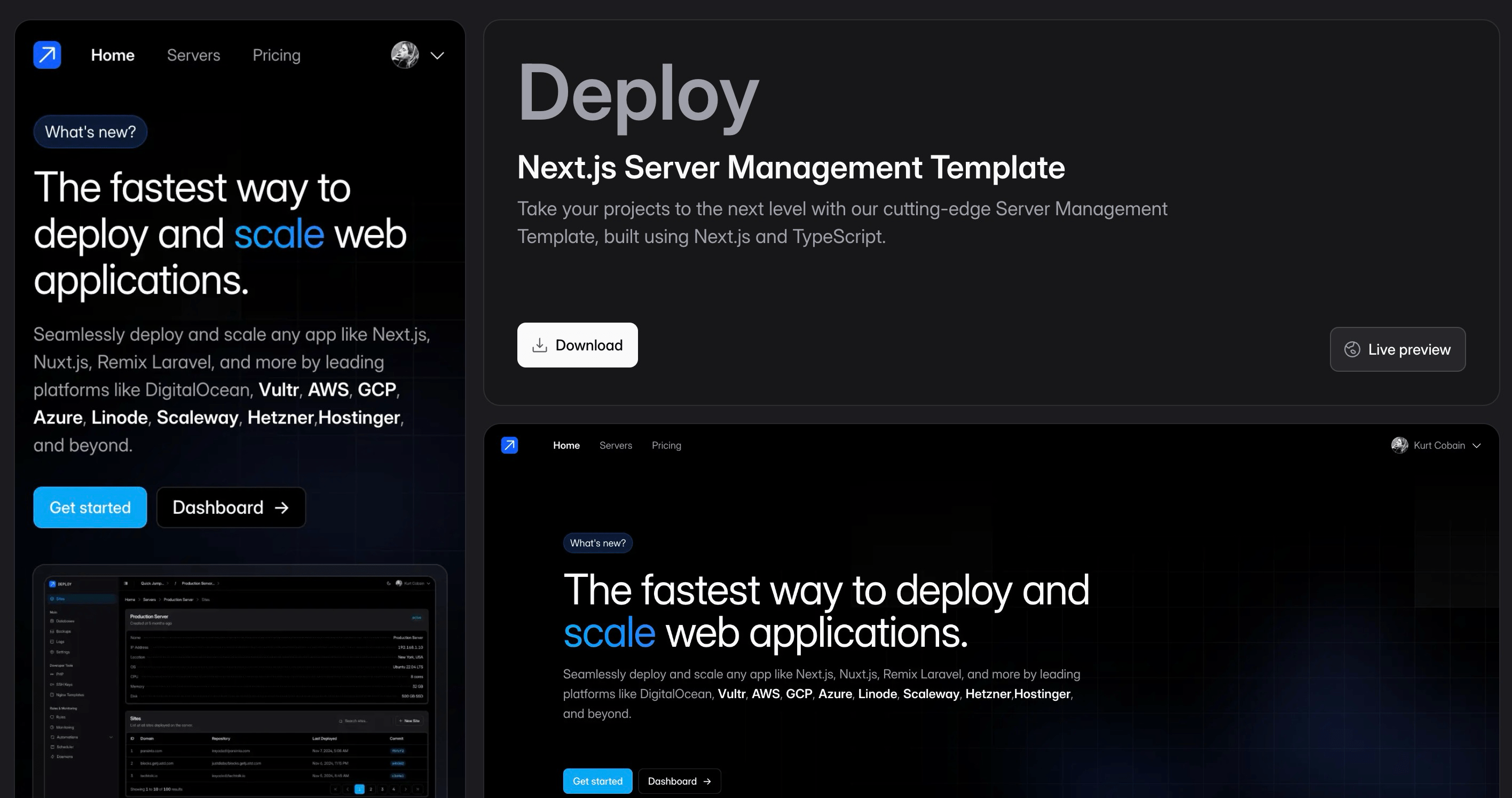Click the search icon in the Sites panel
Screen dimensions: 1512x798
coord(341,721)
